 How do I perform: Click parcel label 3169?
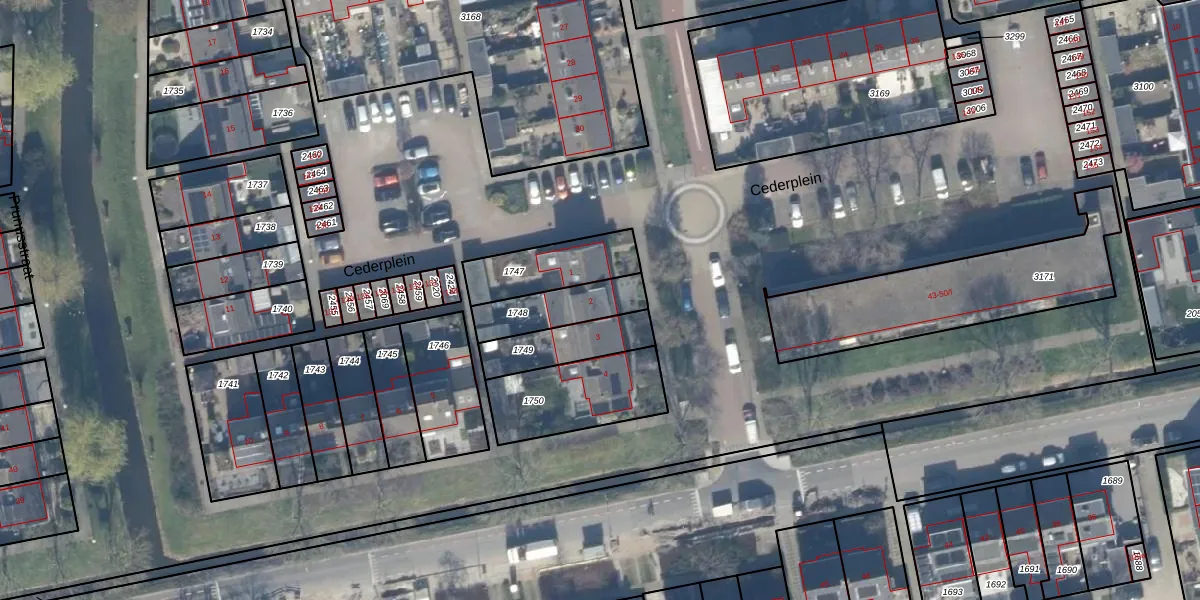[x=878, y=93]
